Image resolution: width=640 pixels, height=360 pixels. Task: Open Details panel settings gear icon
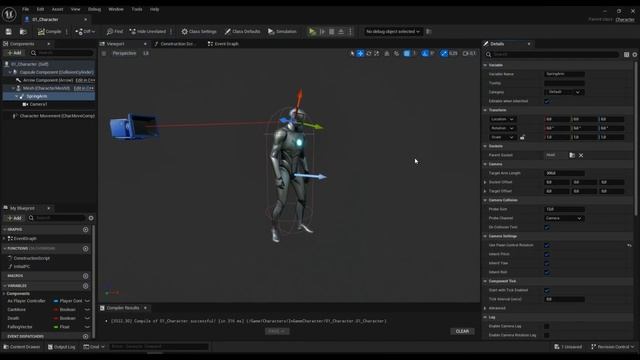click(634, 54)
